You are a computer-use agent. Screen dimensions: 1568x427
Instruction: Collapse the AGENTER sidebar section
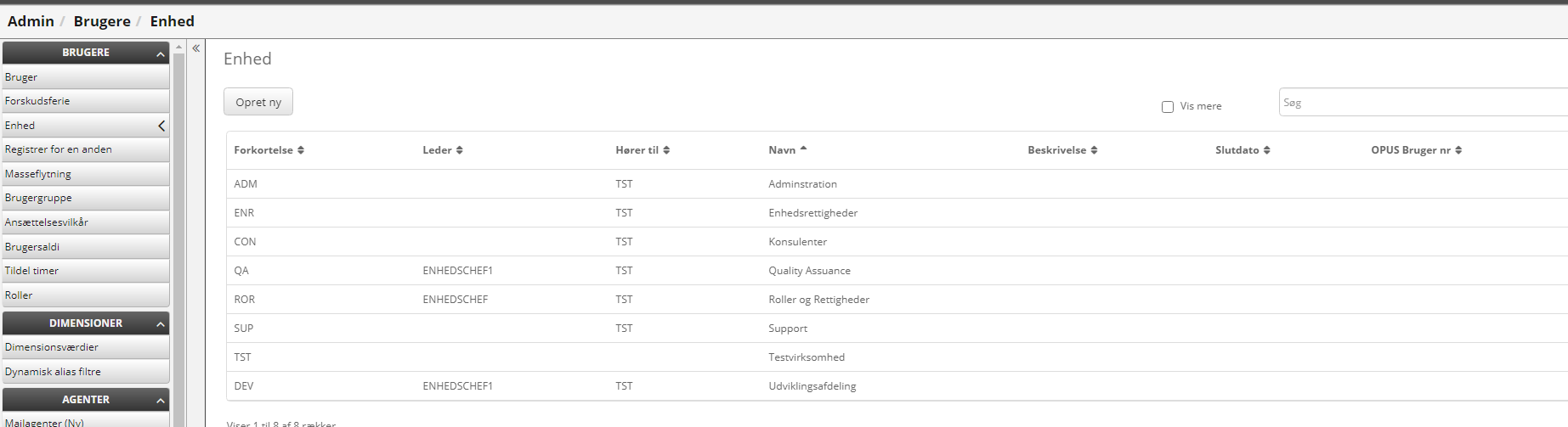point(160,401)
